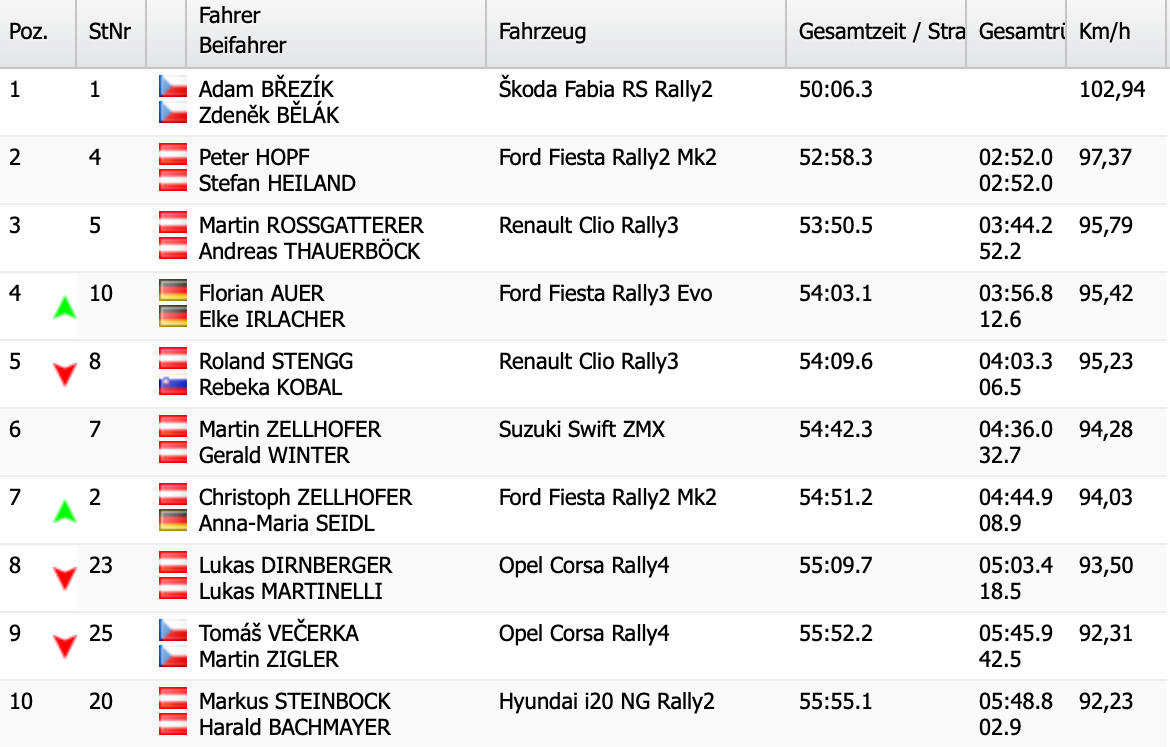Sort by StNr column header

tap(111, 33)
